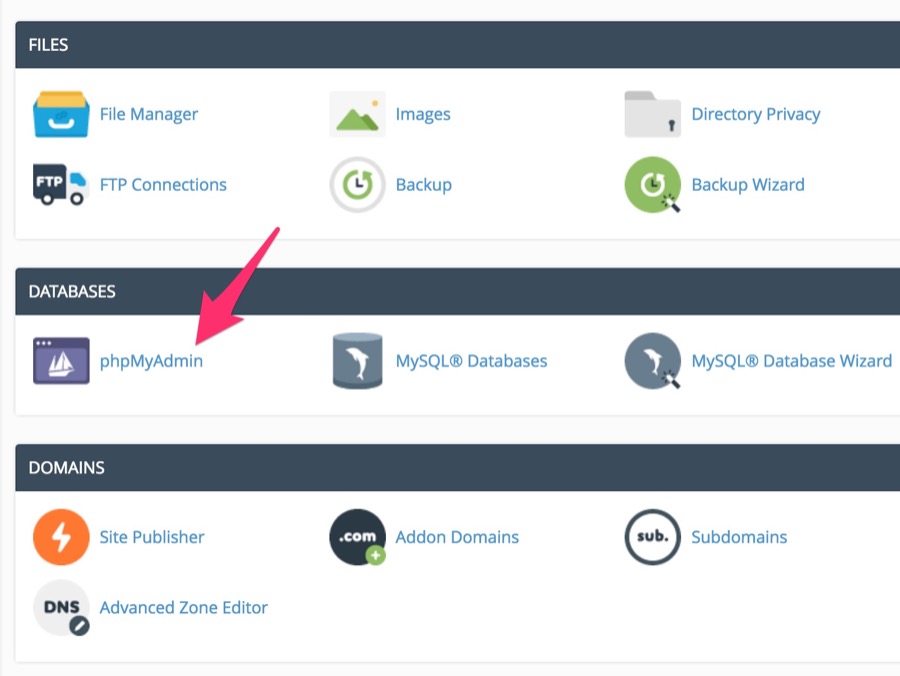Go to the Site Publisher link

pos(152,537)
